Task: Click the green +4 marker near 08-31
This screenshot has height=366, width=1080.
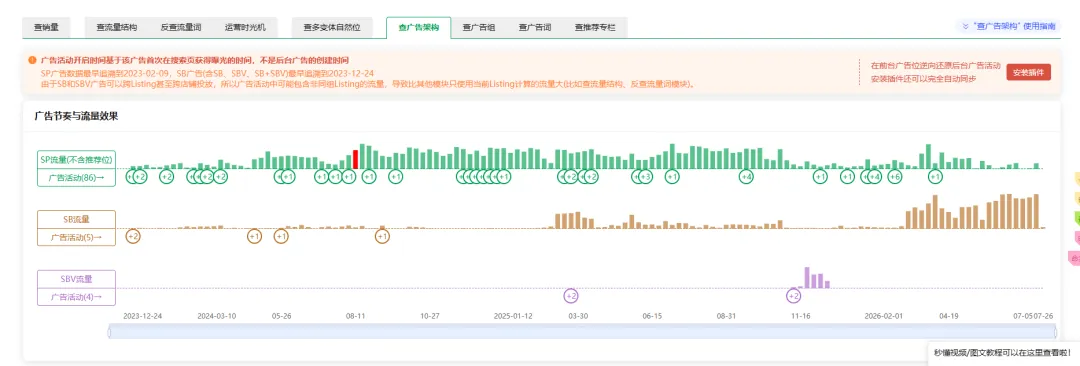Action: coord(746,177)
